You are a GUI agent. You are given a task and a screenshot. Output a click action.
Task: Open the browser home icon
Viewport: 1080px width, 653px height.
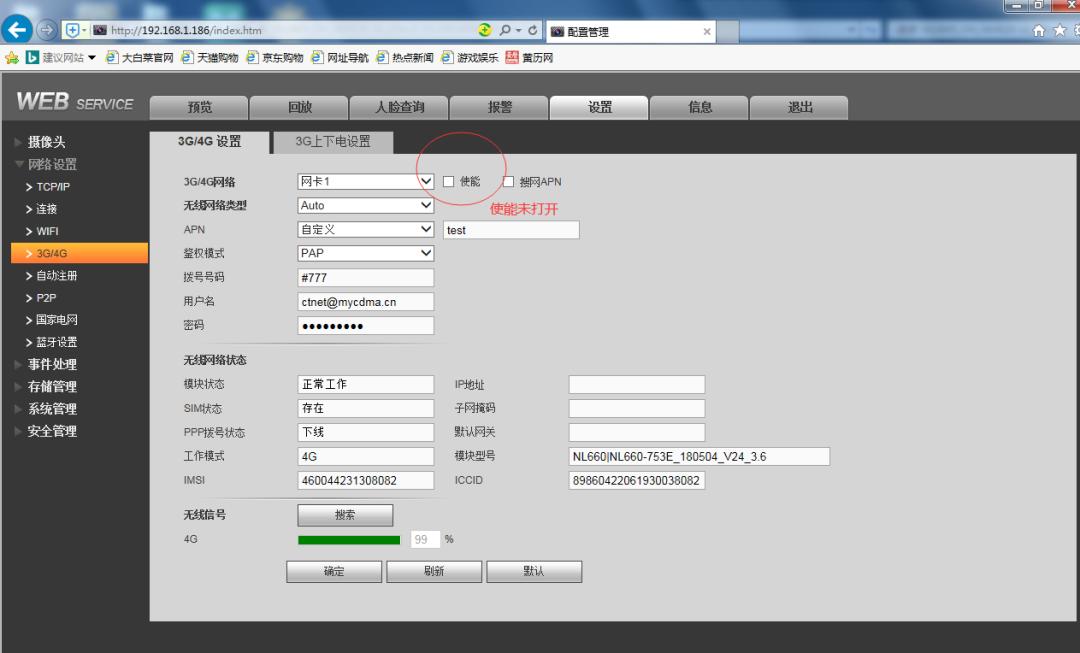coord(1039,30)
